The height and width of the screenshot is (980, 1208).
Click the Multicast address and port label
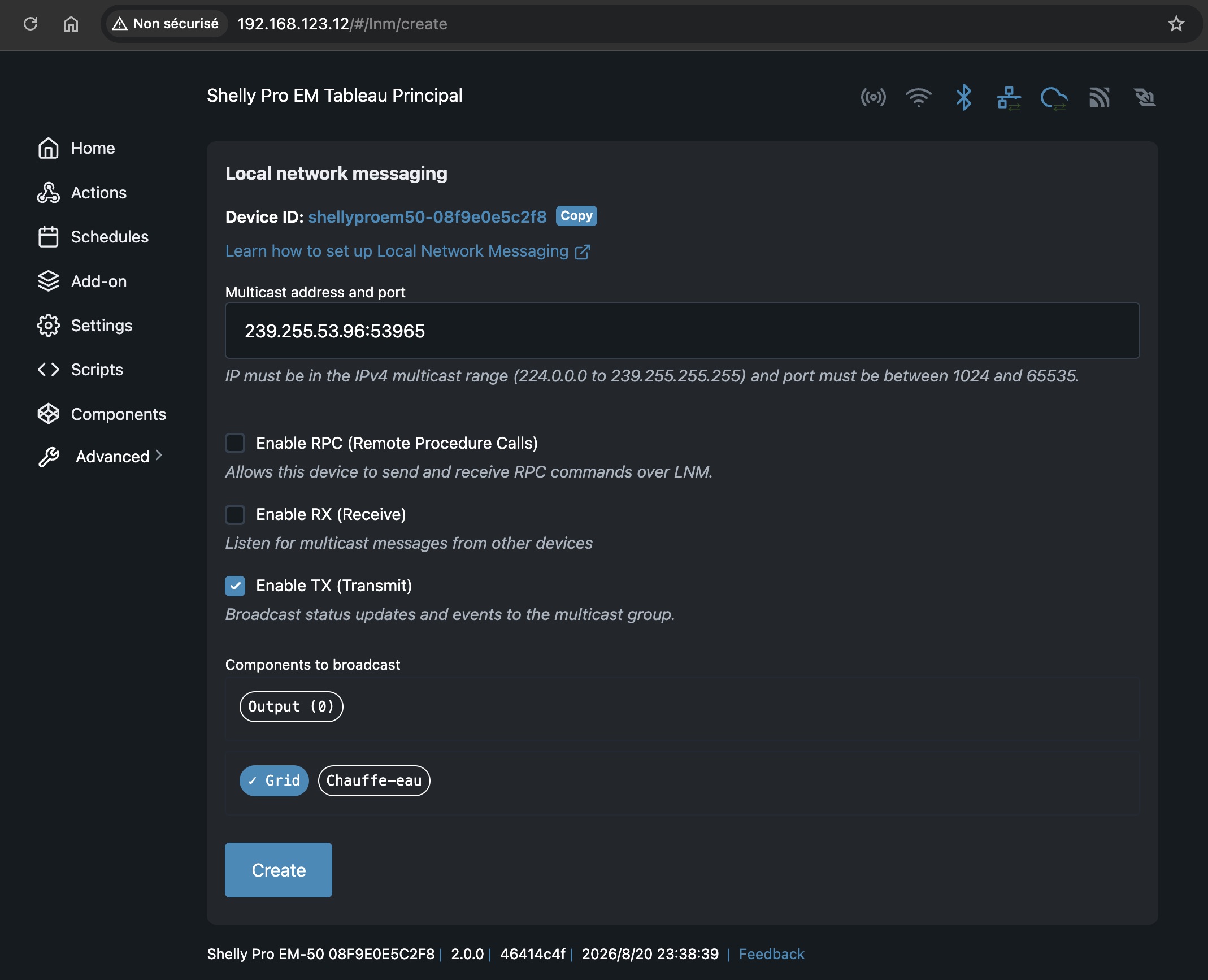[x=315, y=292]
